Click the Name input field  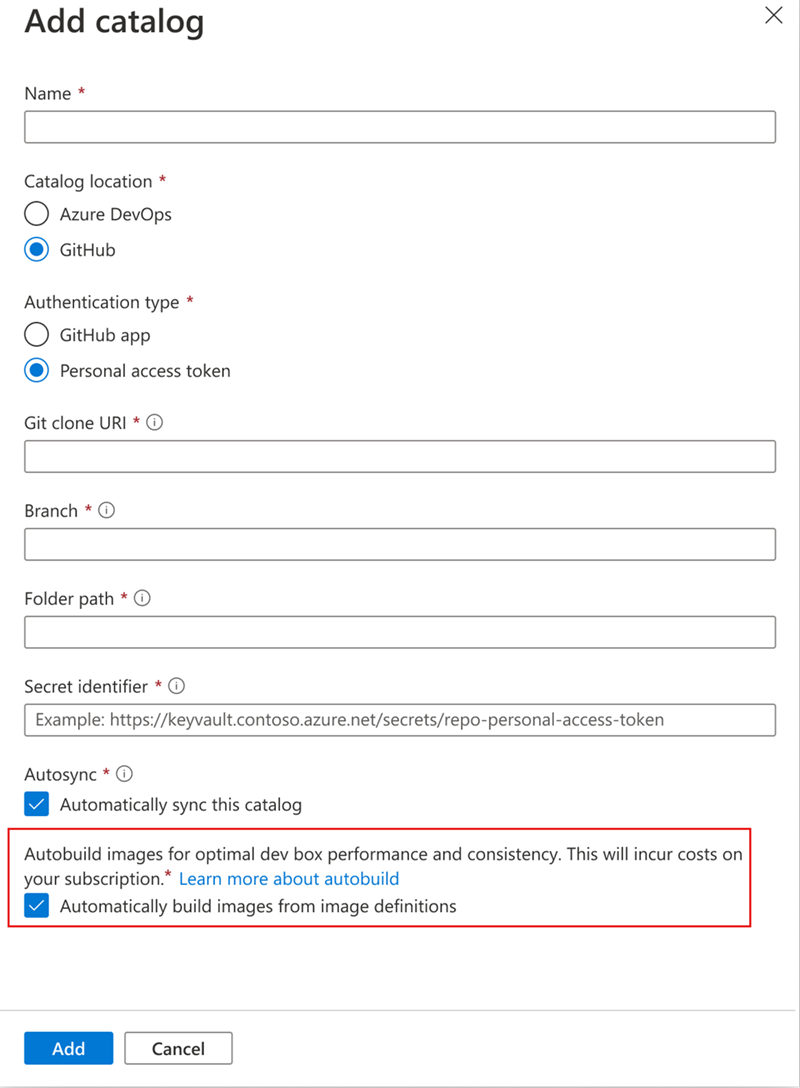click(x=400, y=127)
